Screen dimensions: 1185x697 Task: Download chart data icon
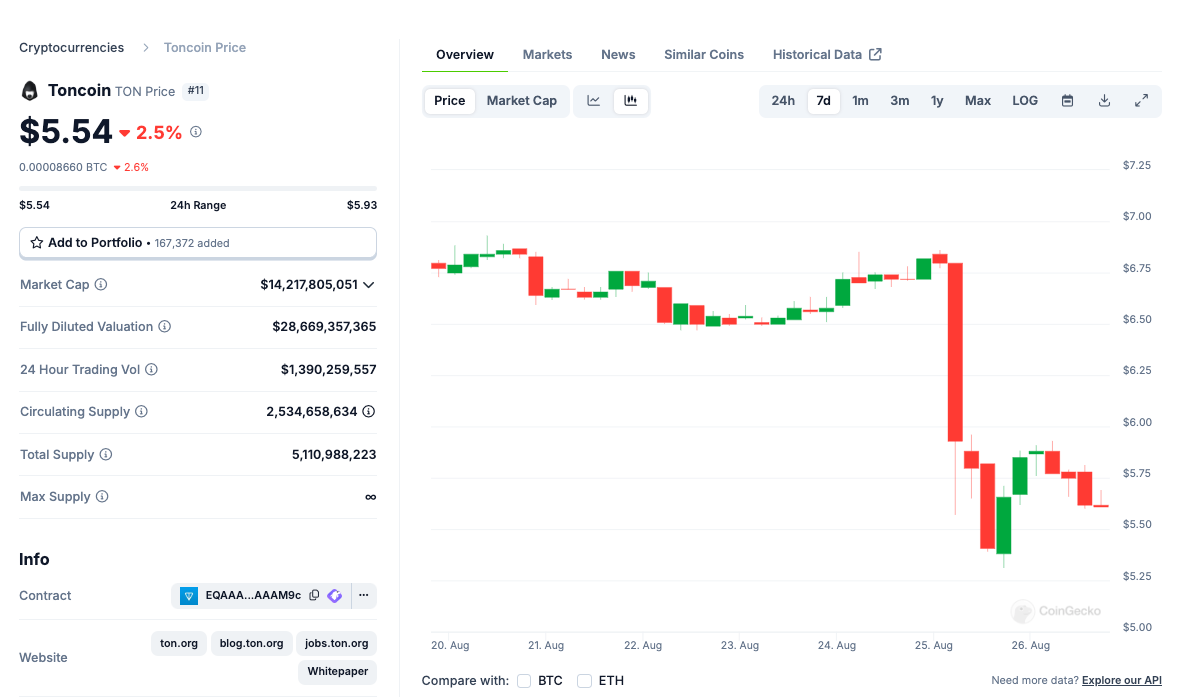(x=1104, y=101)
